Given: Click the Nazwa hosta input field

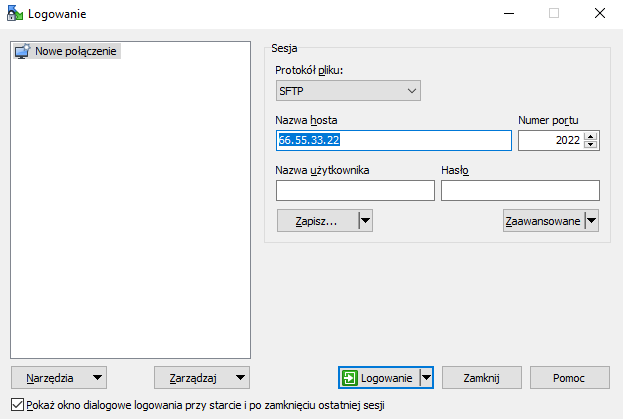Looking at the screenshot, I should pyautogui.click(x=394, y=140).
